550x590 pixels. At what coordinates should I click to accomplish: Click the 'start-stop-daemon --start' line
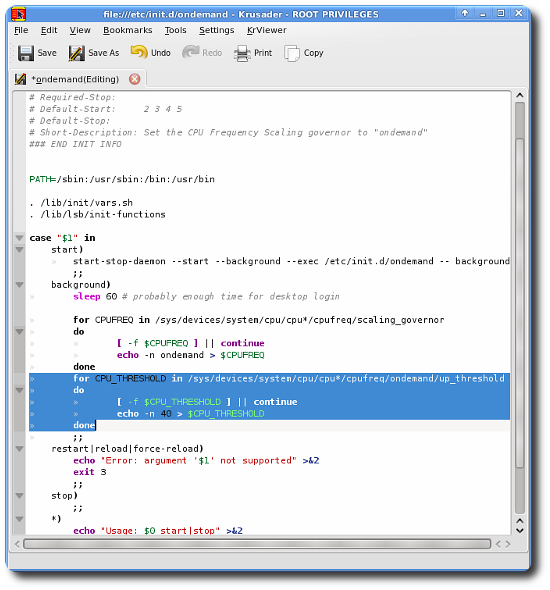pyautogui.click(x=291, y=261)
